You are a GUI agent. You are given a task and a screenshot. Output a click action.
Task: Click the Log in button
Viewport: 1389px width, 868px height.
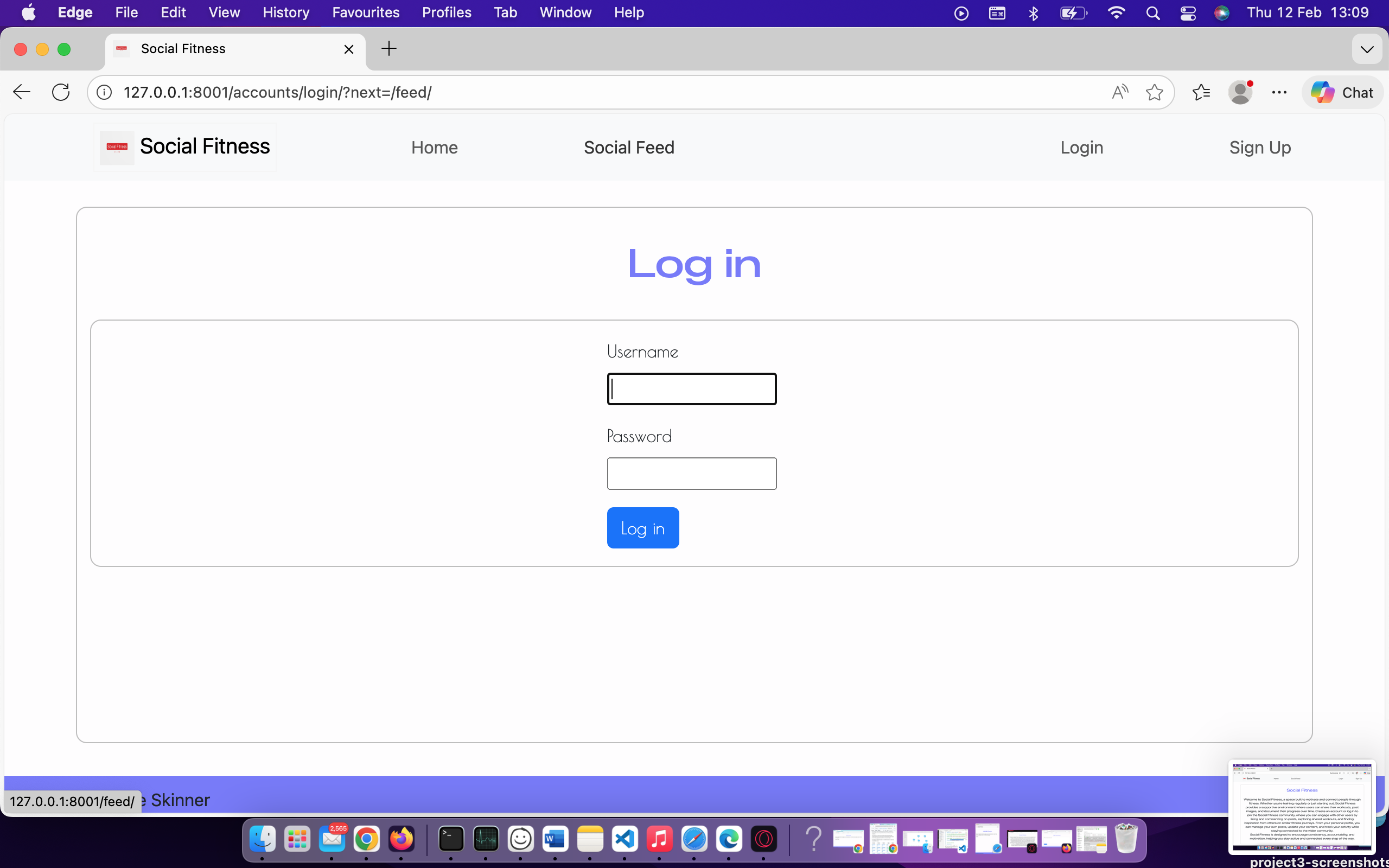click(x=642, y=527)
